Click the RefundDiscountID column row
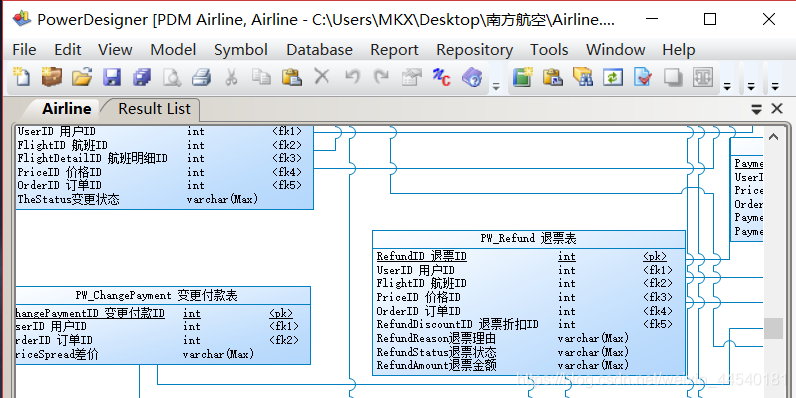796x398 pixels. [x=528, y=324]
